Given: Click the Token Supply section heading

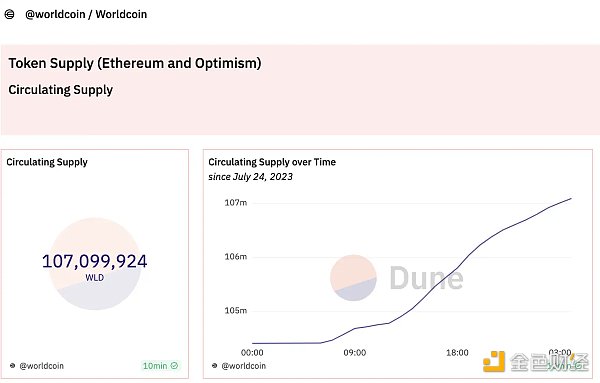Looking at the screenshot, I should tap(135, 63).
